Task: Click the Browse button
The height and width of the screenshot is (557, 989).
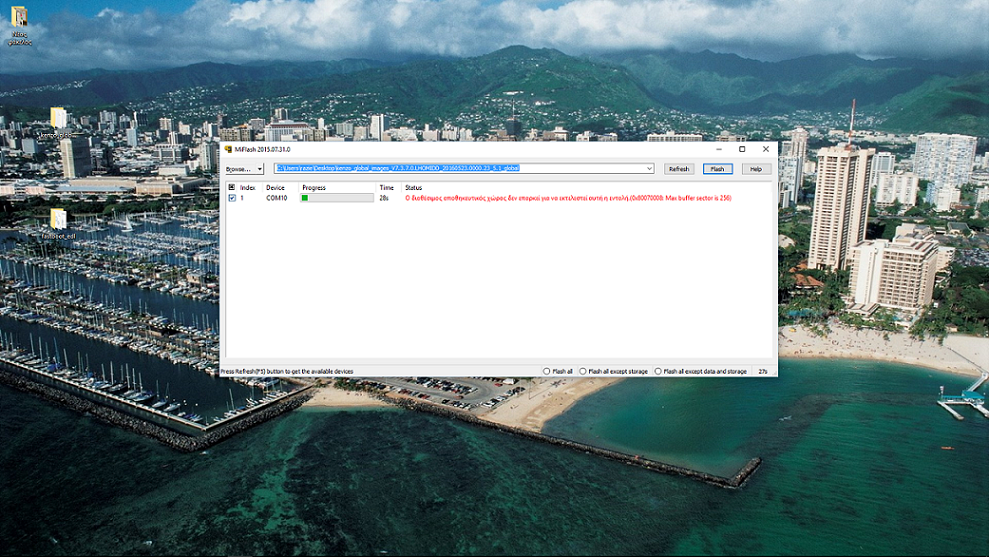Action: [239, 169]
